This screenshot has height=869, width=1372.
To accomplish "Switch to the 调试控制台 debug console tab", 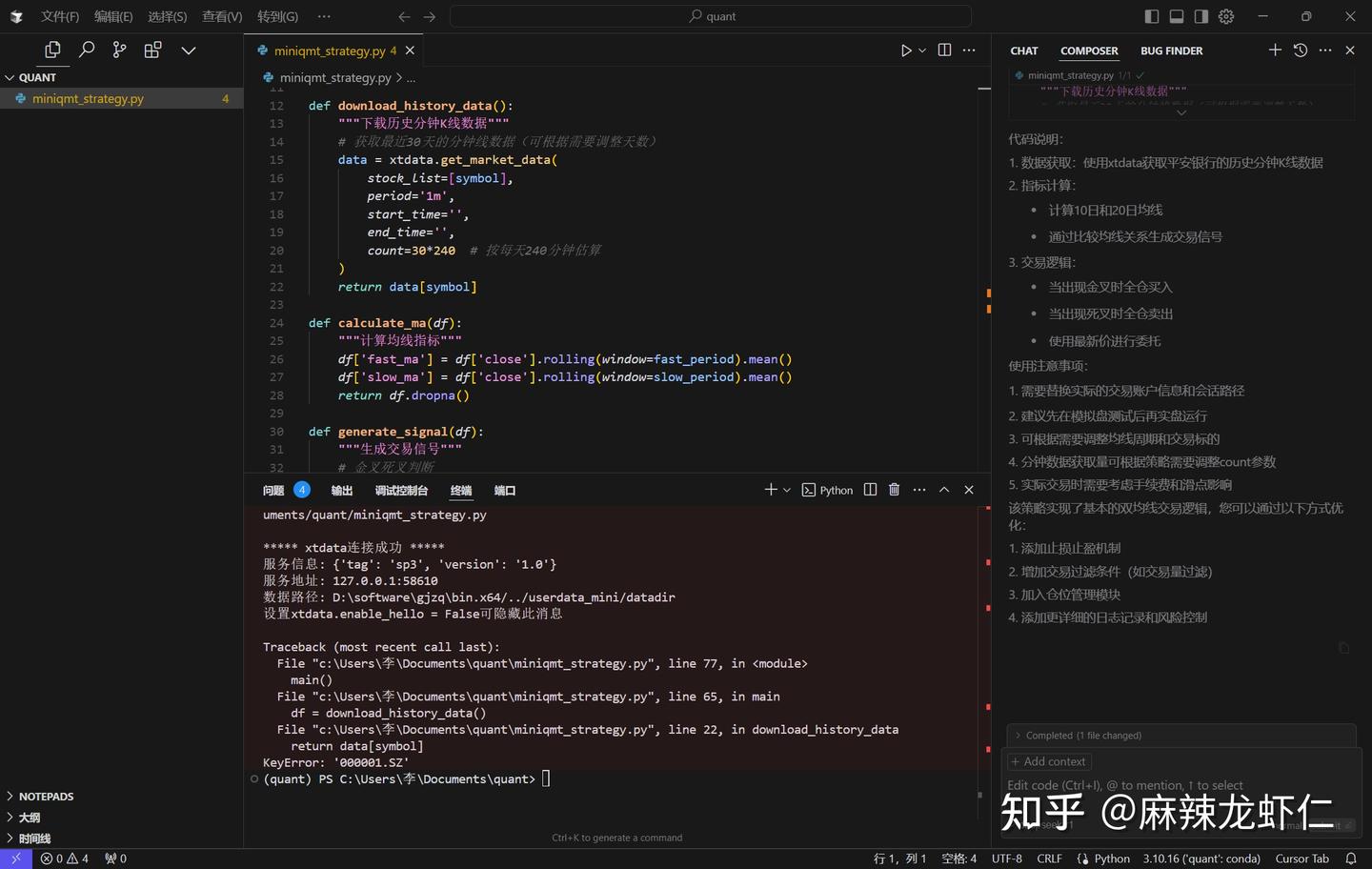I will (401, 491).
